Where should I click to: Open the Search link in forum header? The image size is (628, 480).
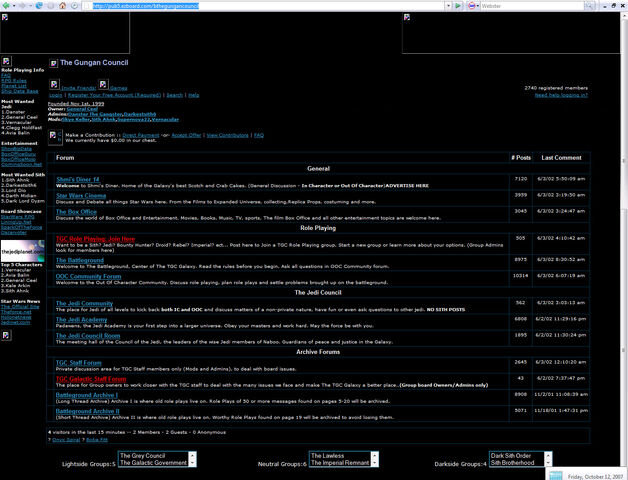click(x=175, y=95)
